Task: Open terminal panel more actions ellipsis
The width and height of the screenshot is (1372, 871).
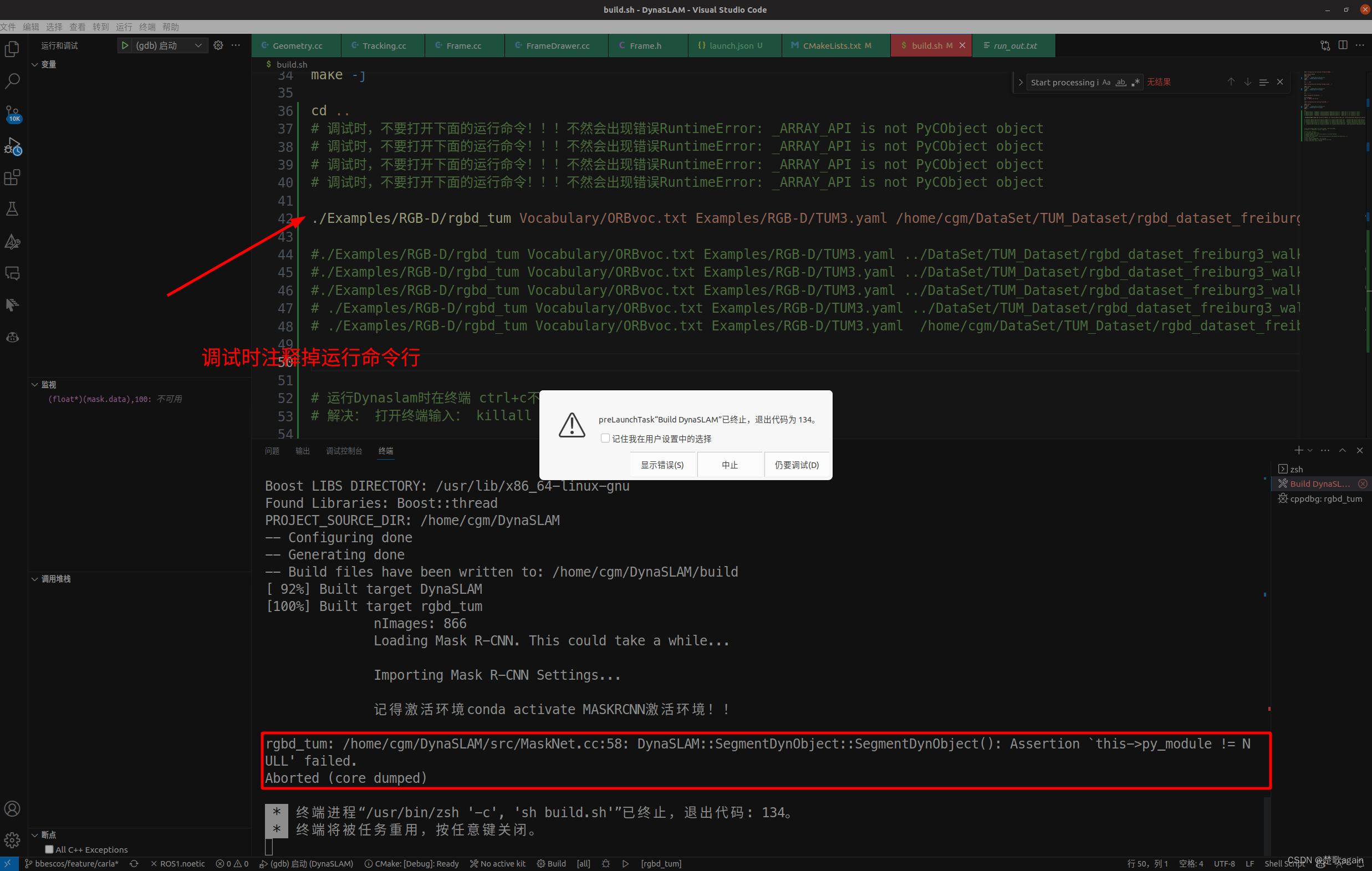Action: (x=1325, y=450)
